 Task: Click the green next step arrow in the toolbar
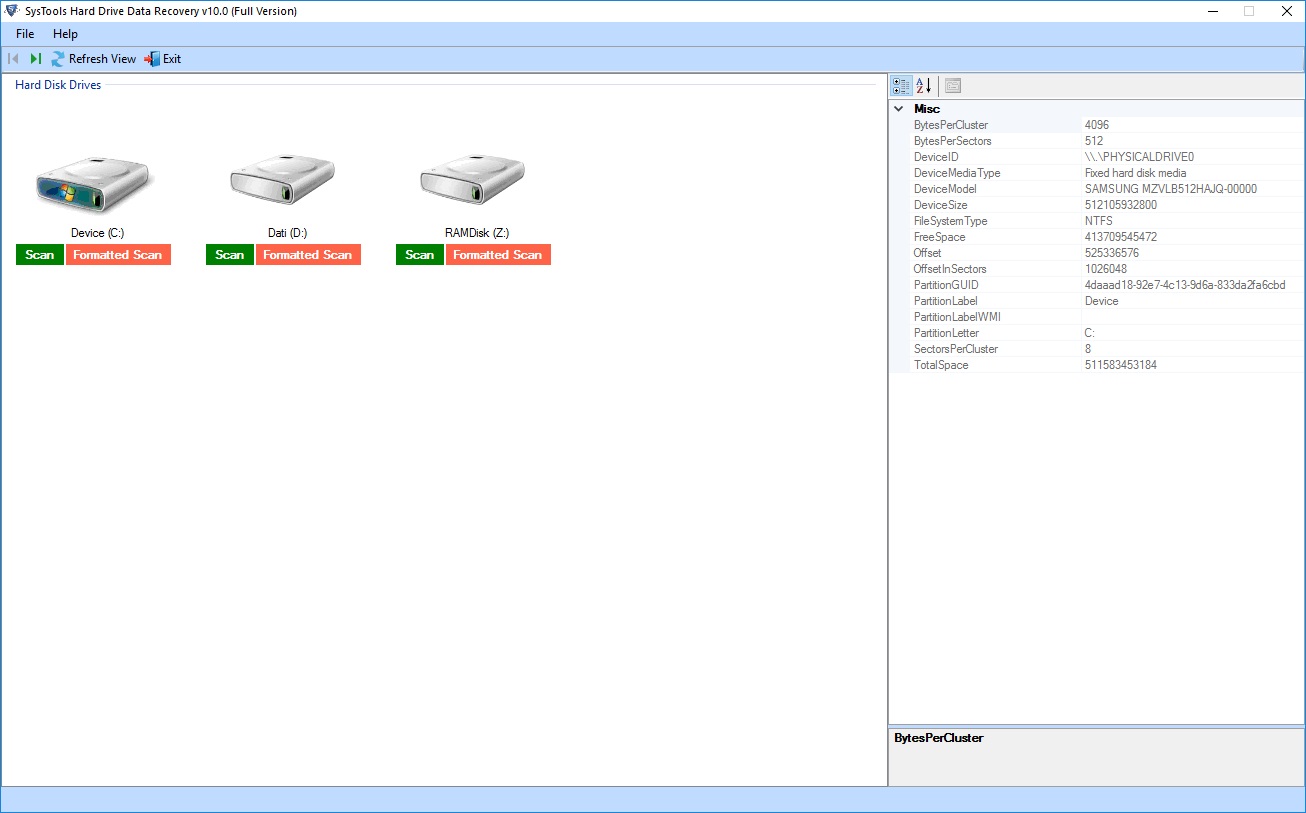pos(36,59)
